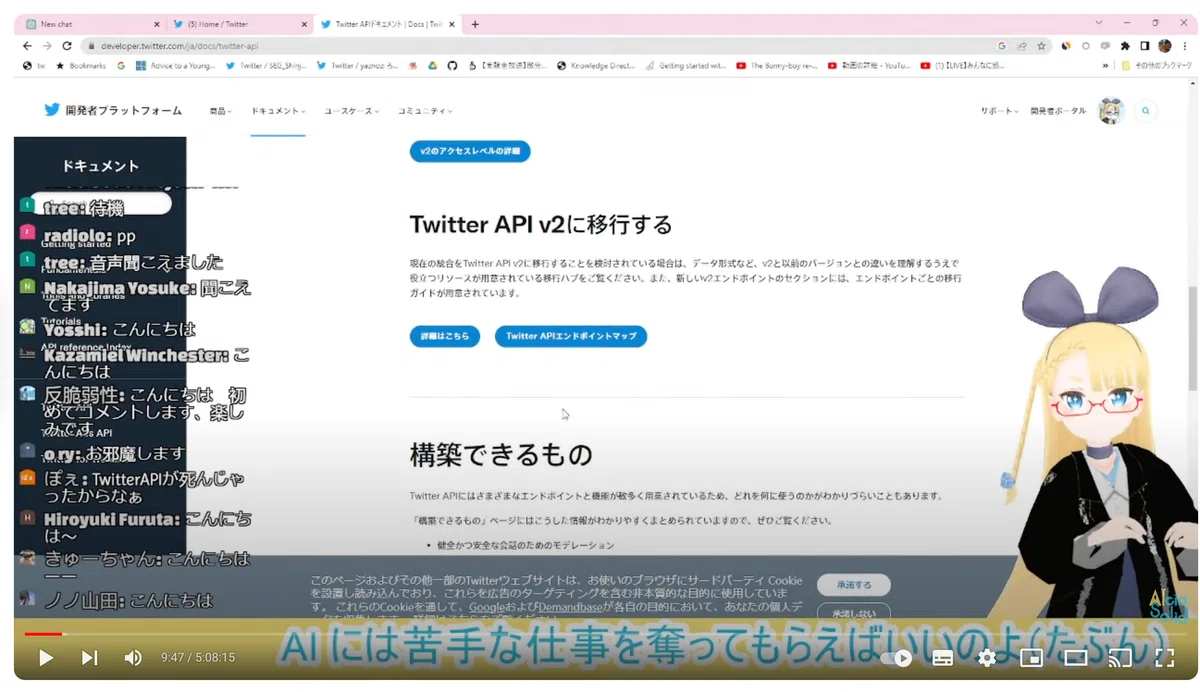Show more bookmarks with the » chevron

click(1105, 66)
